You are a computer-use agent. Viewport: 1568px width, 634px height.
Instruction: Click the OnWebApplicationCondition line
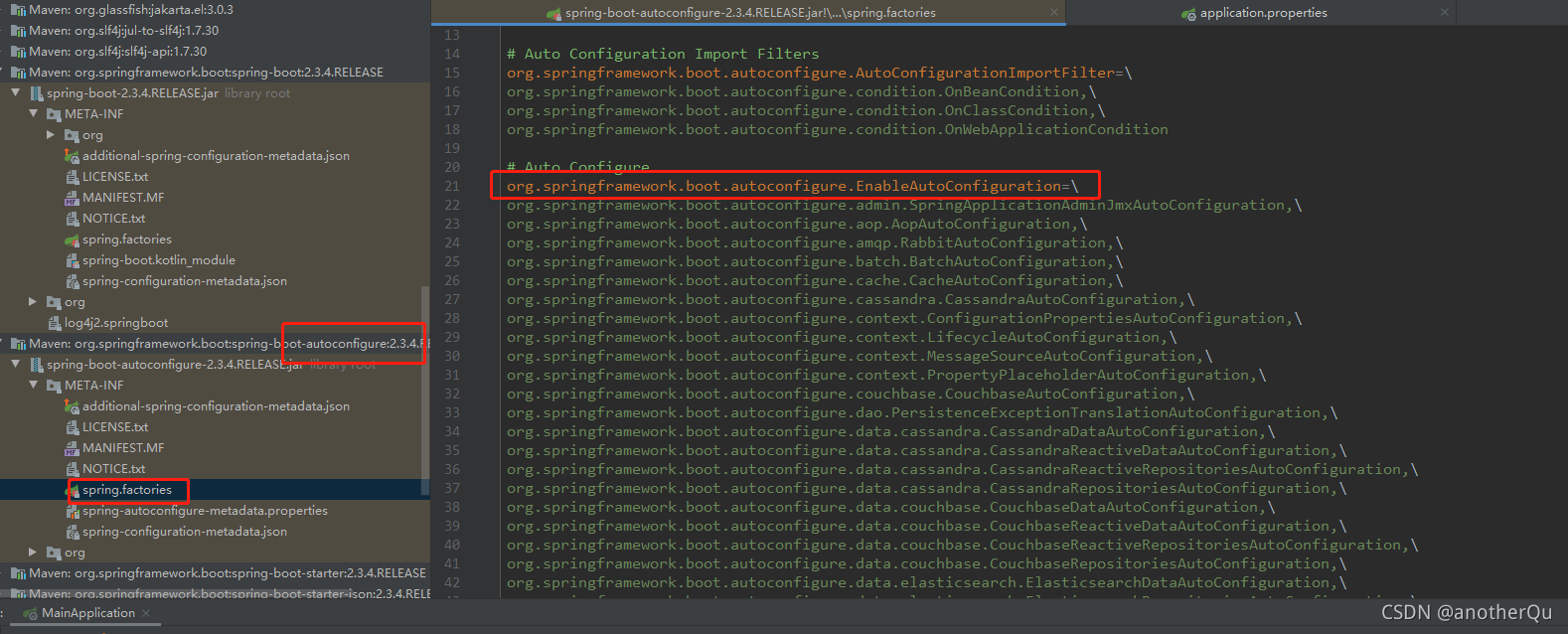838,129
